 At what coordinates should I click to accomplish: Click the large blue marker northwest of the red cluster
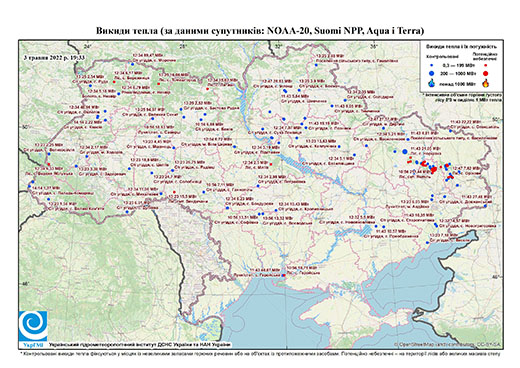tap(405, 152)
